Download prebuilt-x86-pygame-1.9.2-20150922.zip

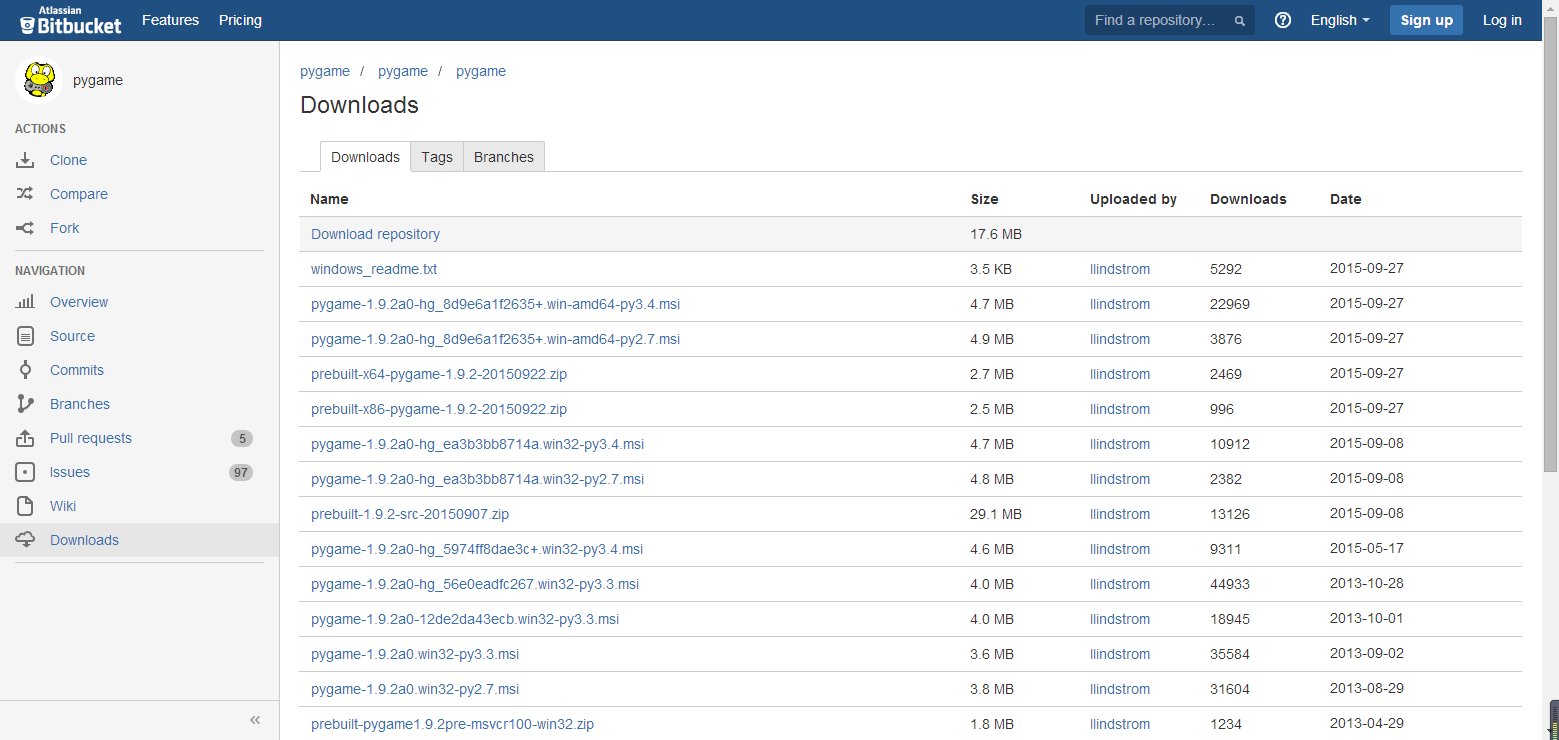[x=439, y=409]
